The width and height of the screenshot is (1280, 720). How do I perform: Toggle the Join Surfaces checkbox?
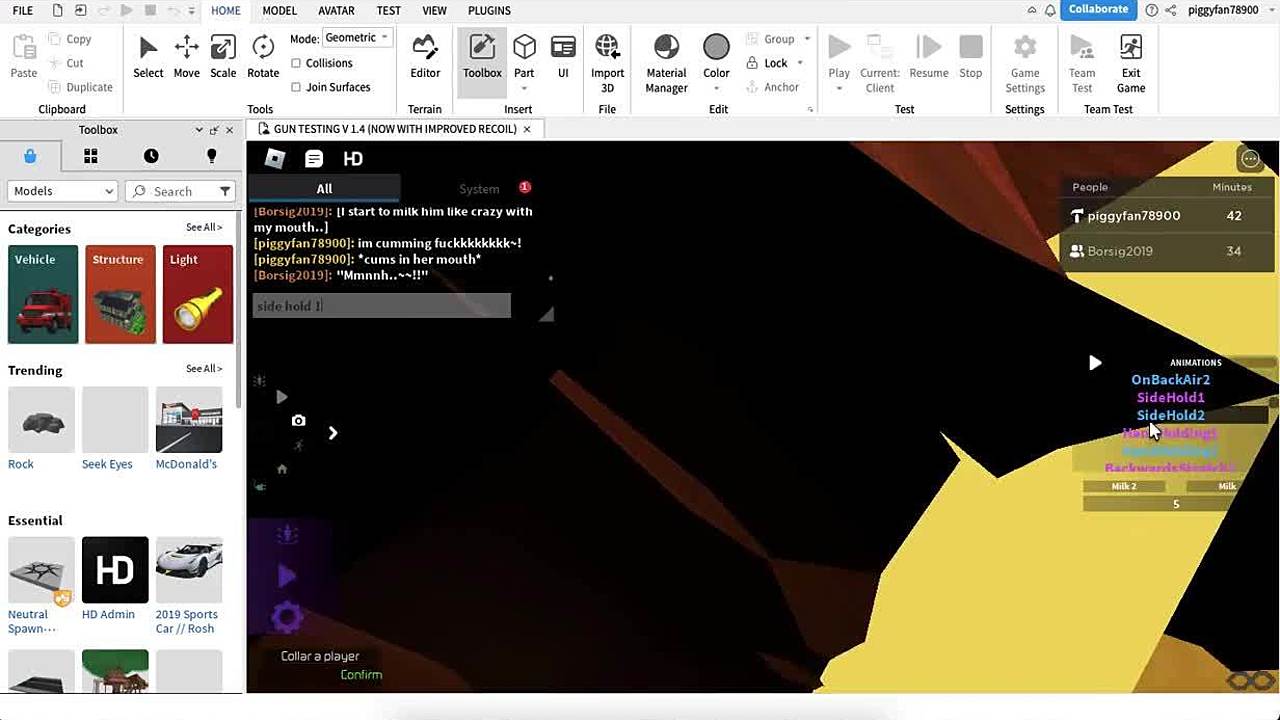(296, 87)
